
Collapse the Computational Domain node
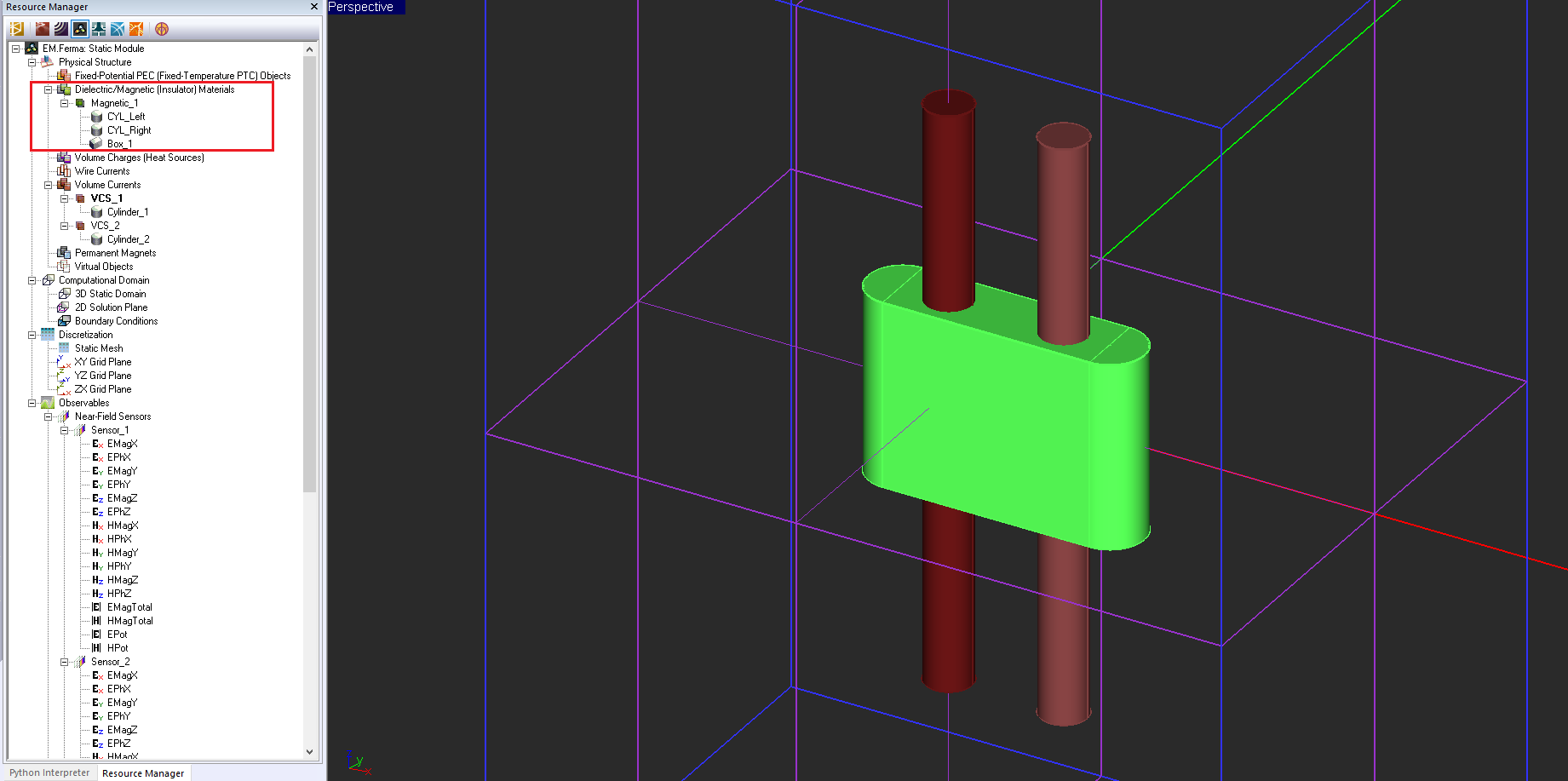(x=32, y=280)
